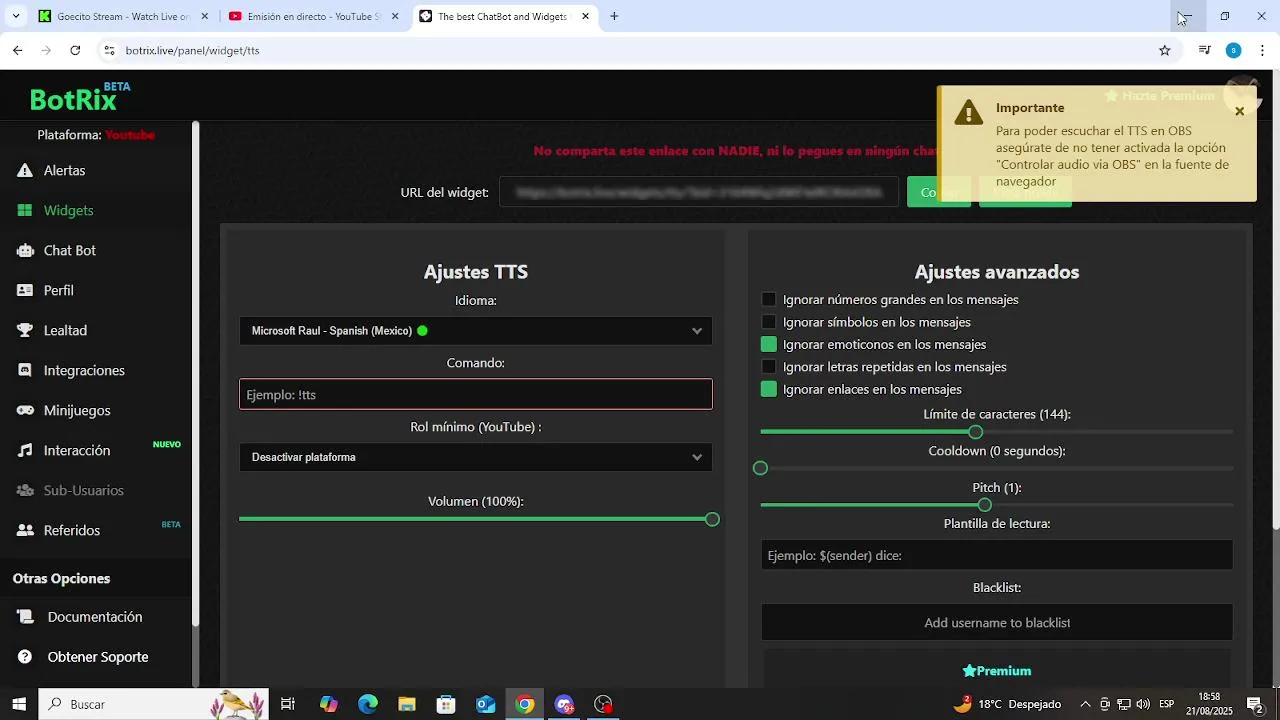
Task: Click the Sub-Usuarios people icon
Action: 25,491
